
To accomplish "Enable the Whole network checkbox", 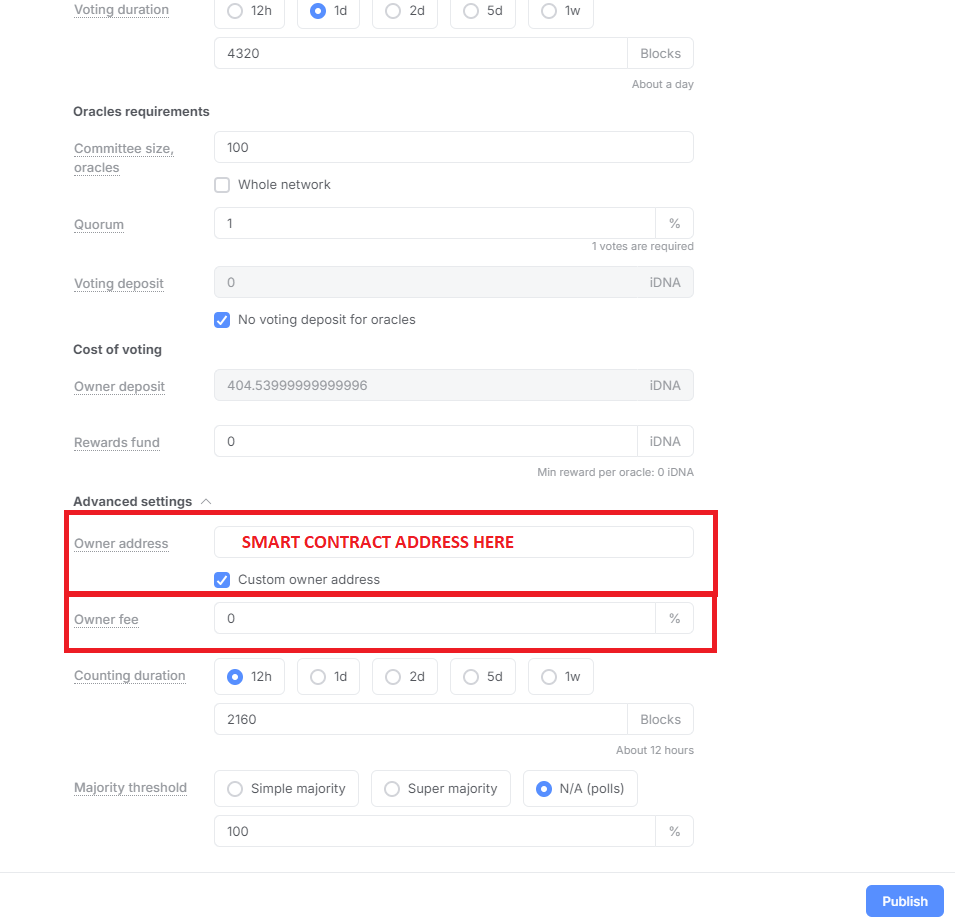I will pyautogui.click(x=222, y=185).
